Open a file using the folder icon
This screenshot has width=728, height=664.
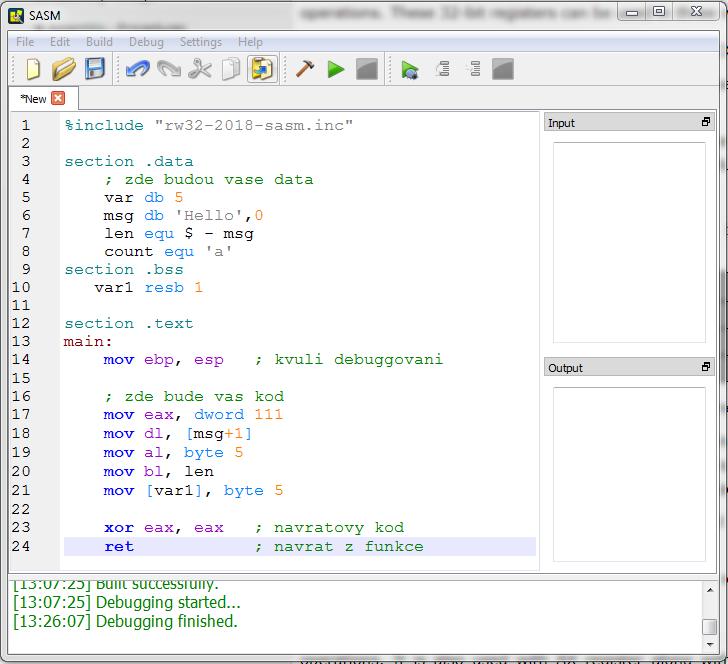coord(64,70)
